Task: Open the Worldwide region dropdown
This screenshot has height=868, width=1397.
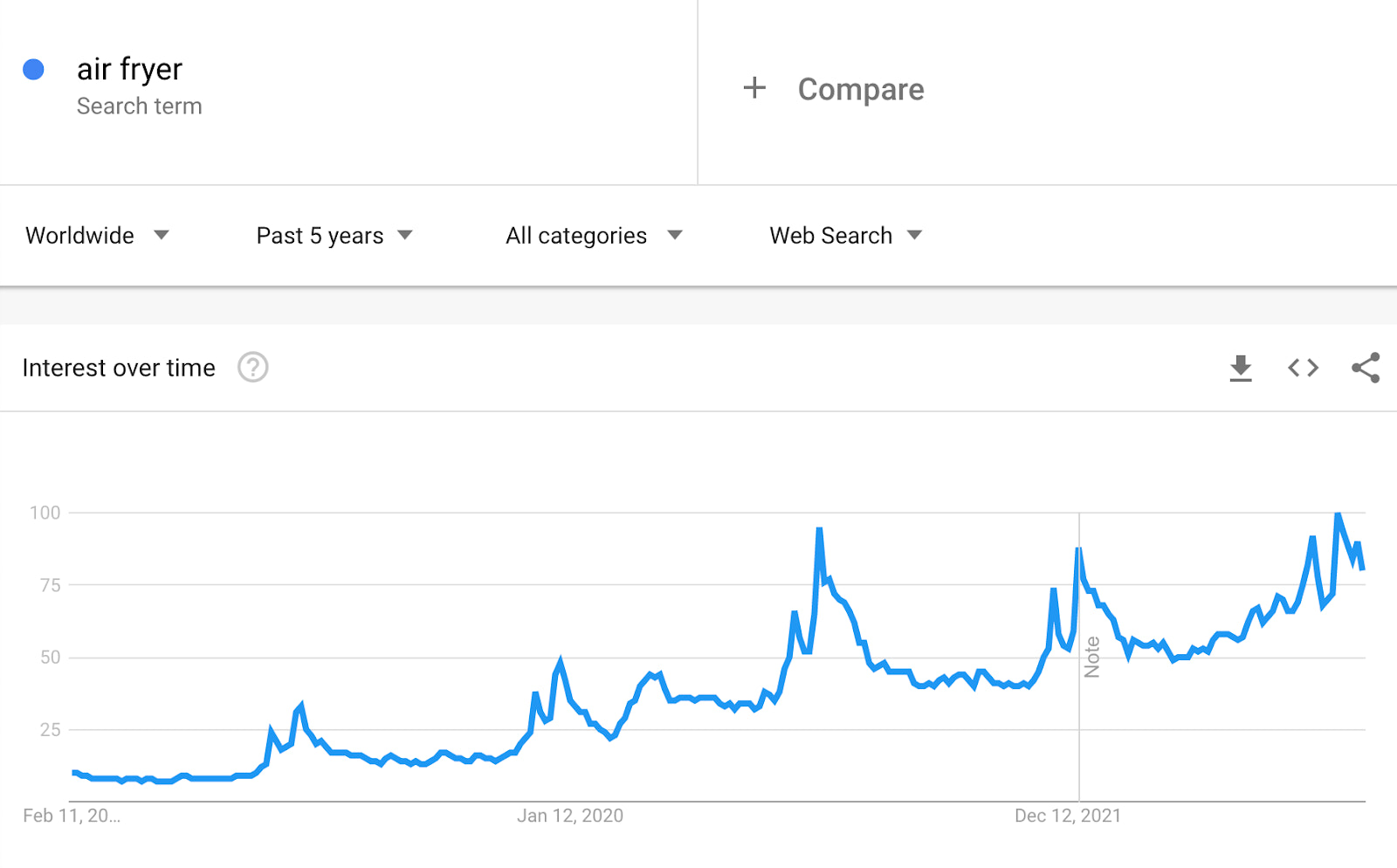Action: pyautogui.click(x=96, y=235)
